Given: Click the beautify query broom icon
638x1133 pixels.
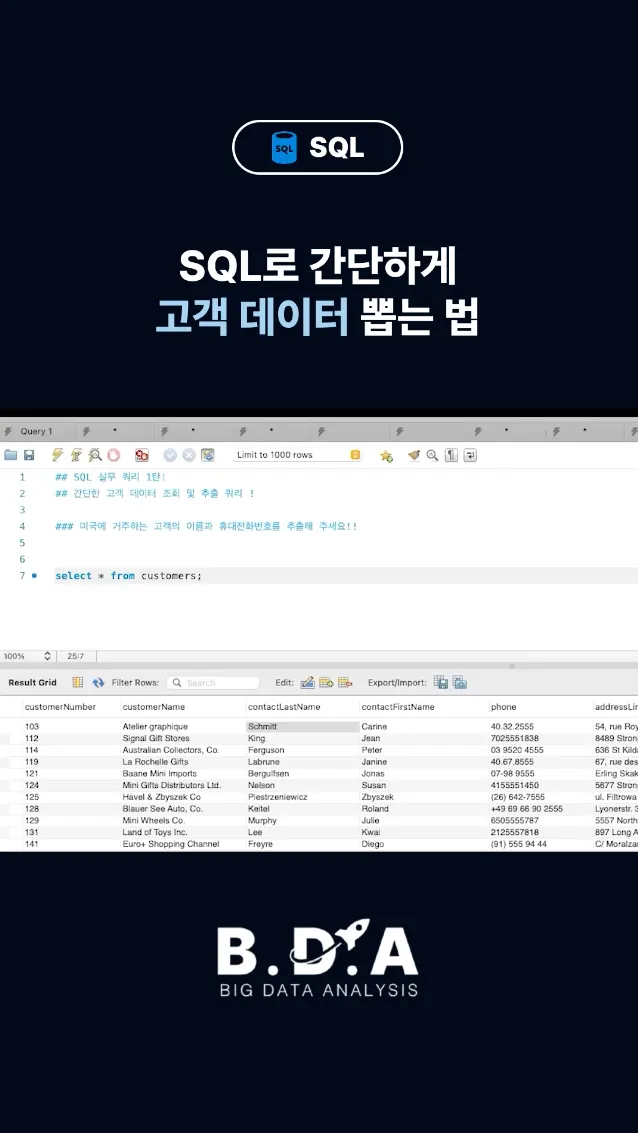Looking at the screenshot, I should coord(414,455).
